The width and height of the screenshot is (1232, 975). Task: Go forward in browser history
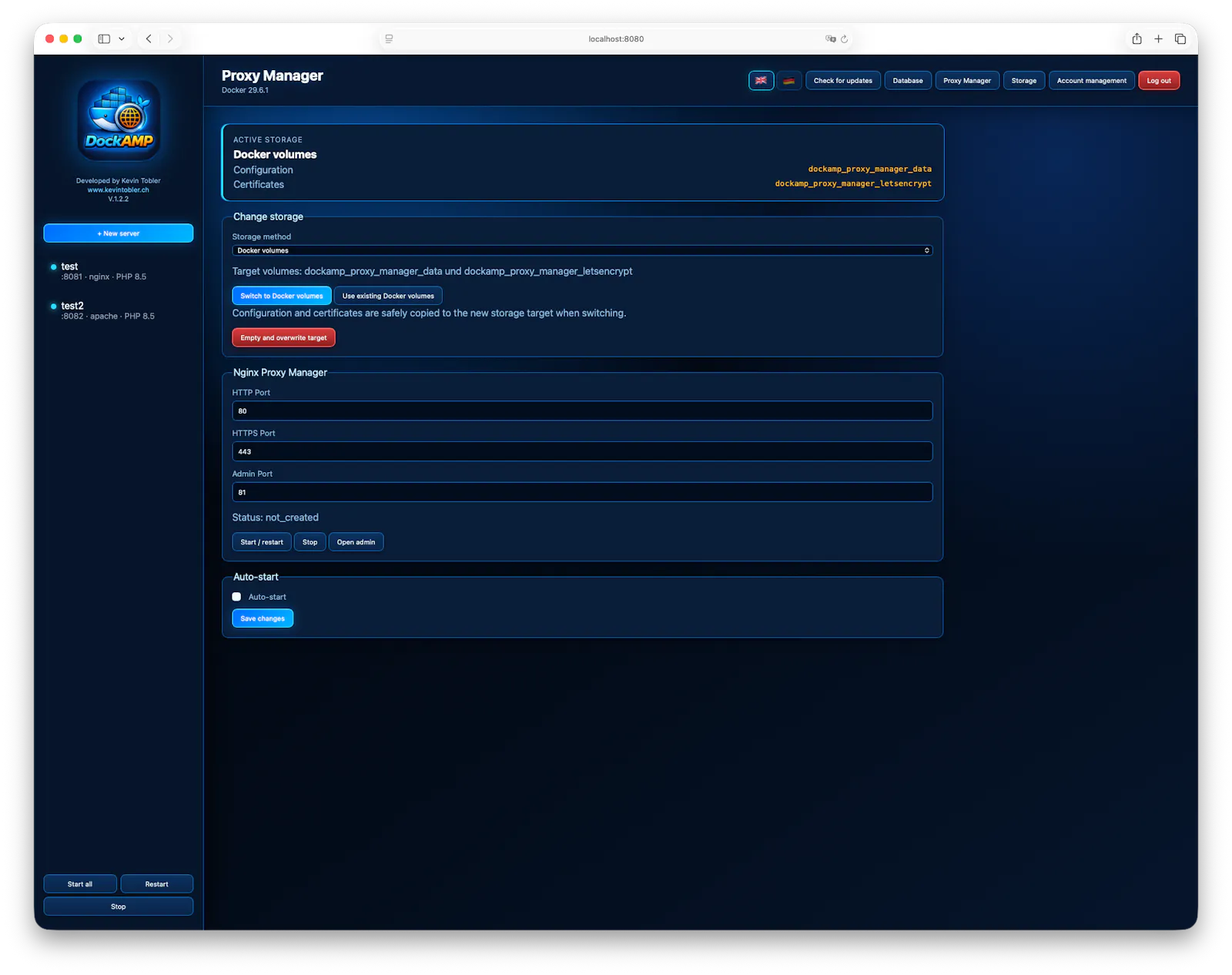click(x=170, y=39)
